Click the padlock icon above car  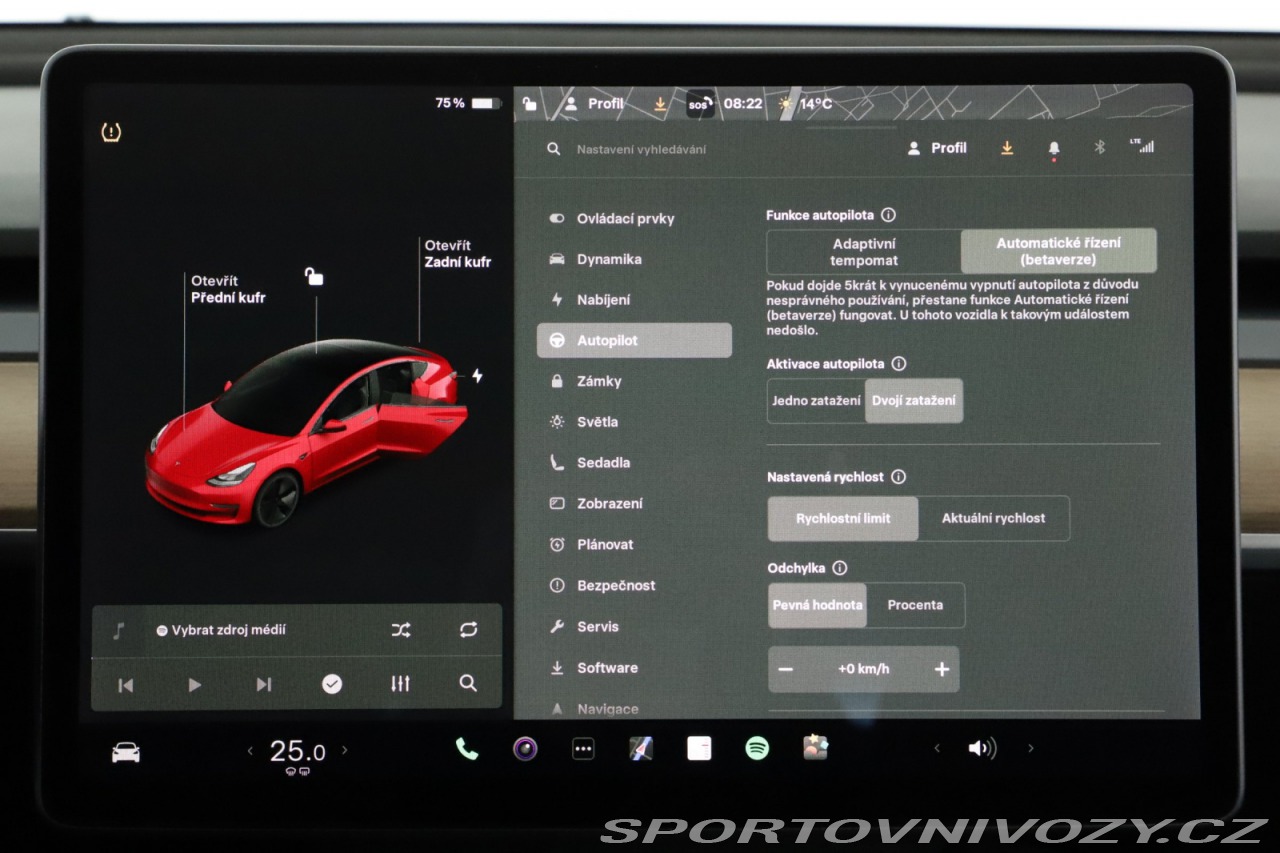pos(314,277)
